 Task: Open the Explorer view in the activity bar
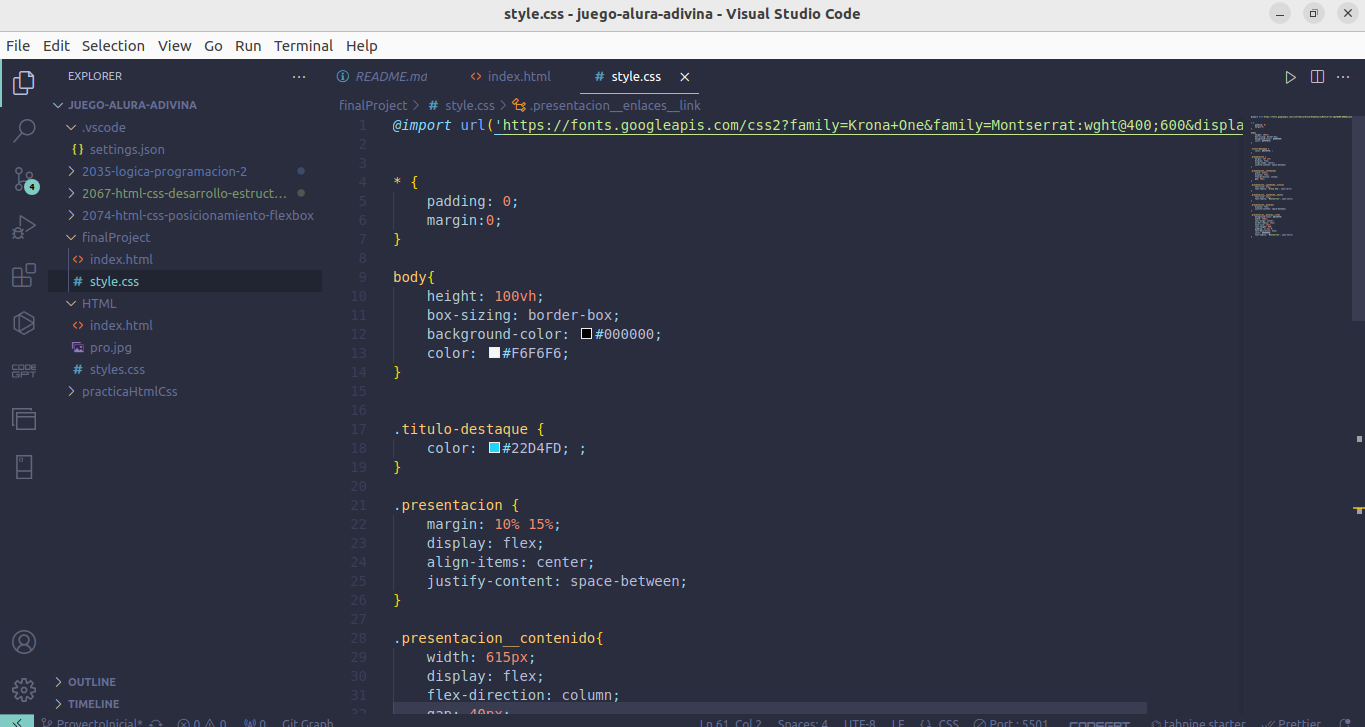(24, 82)
